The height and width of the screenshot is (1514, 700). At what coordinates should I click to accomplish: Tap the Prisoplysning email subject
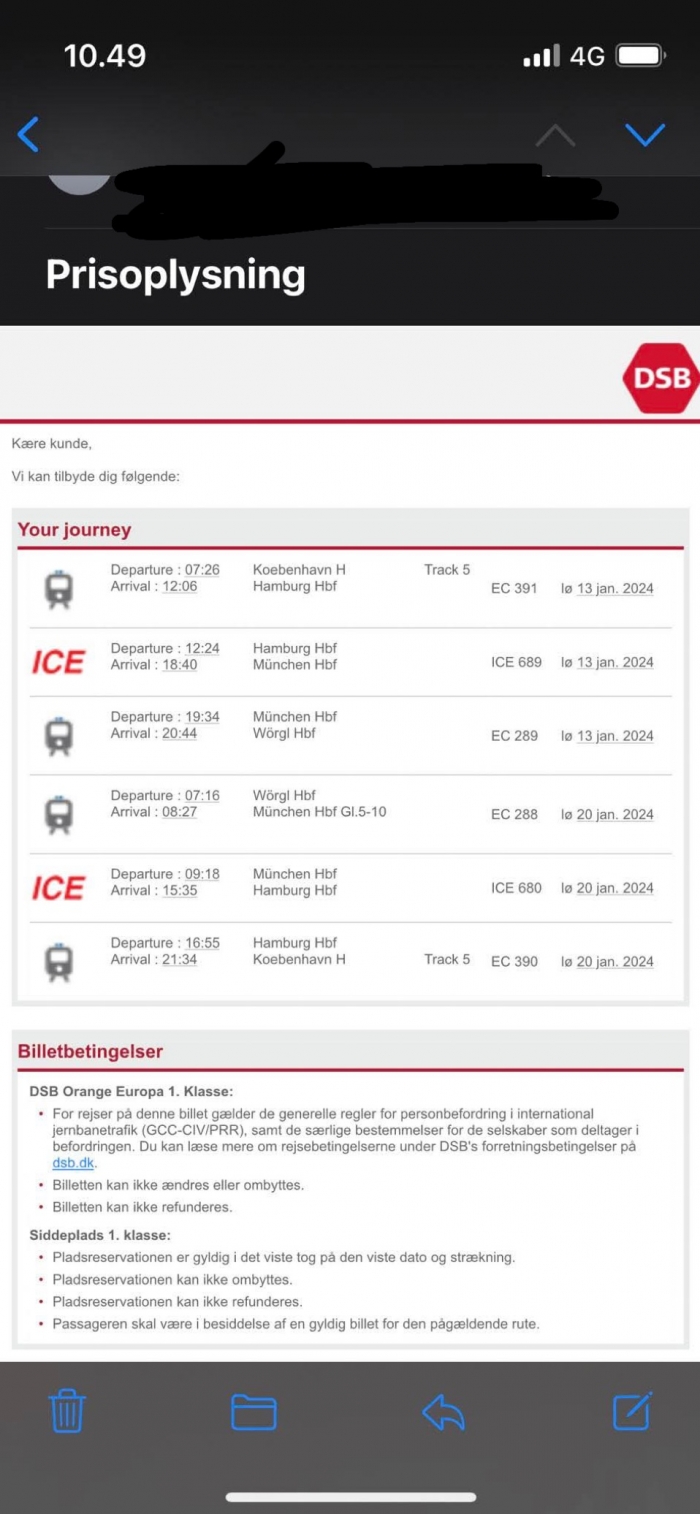(x=175, y=275)
